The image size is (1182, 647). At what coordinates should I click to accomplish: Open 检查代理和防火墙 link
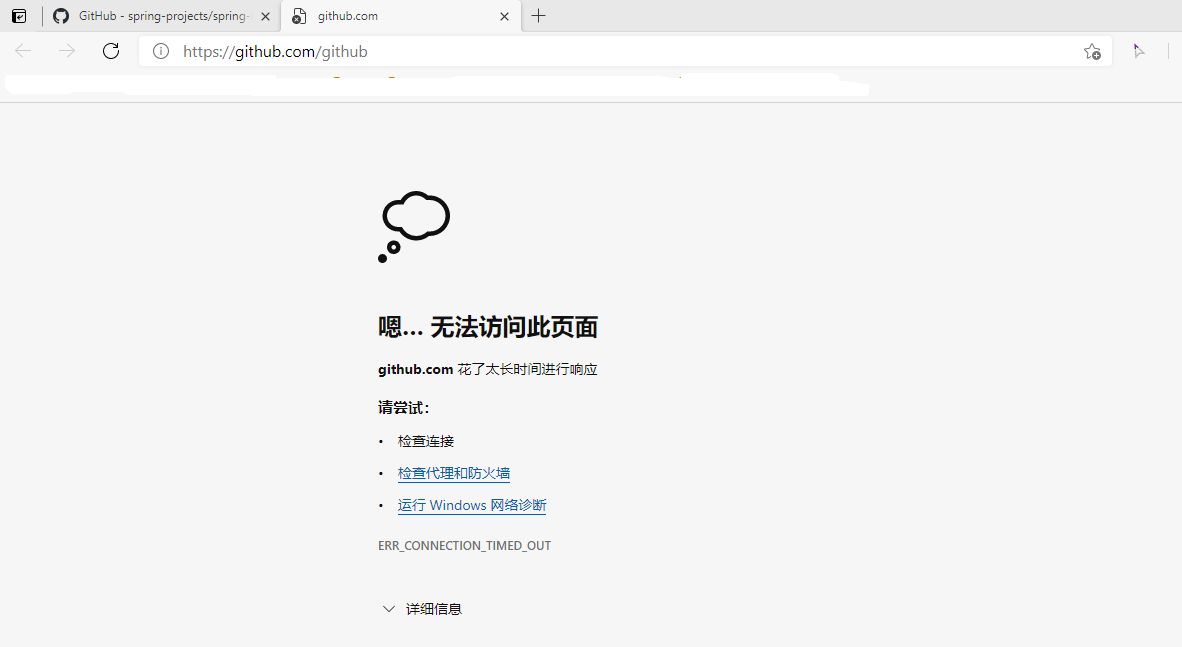click(454, 474)
